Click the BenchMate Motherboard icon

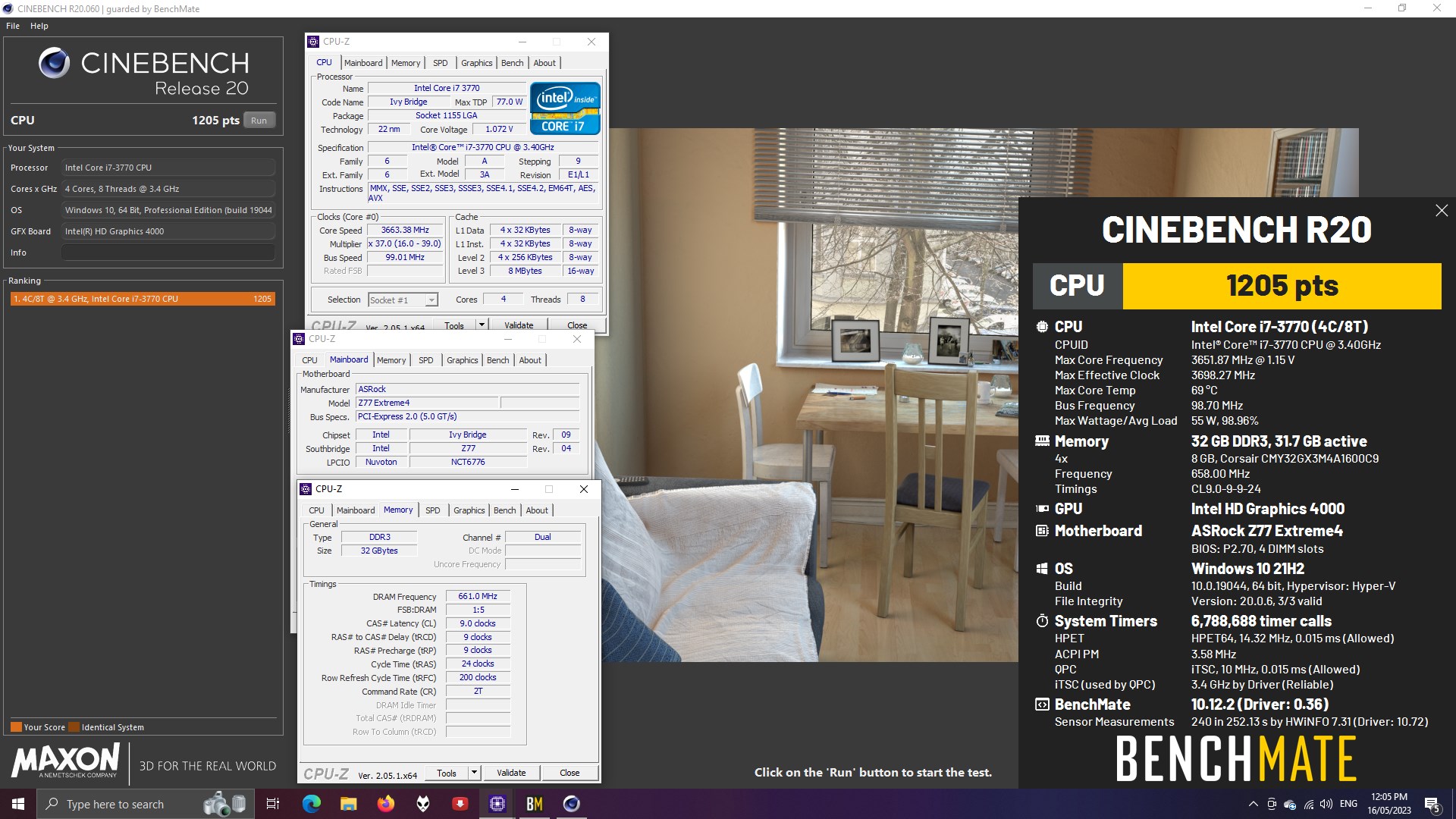tap(1042, 531)
